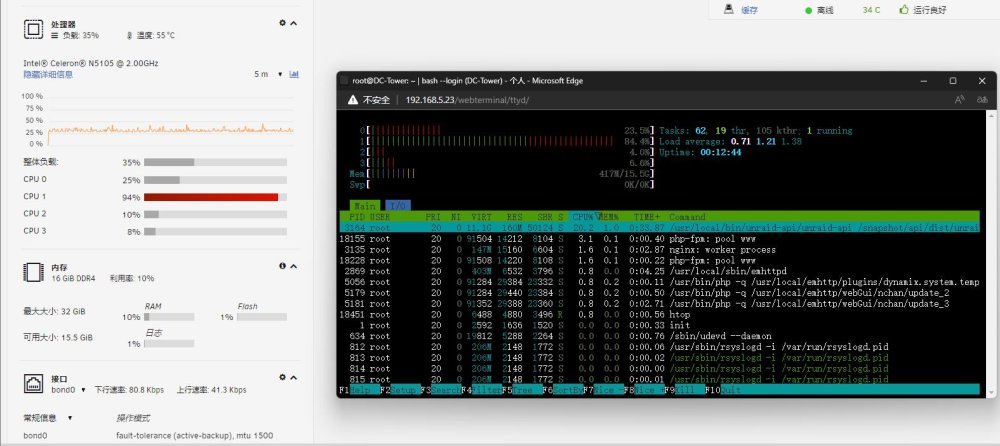Image resolution: width=1000 pixels, height=446 pixels.
Task: Open the bond0 interface dropdown
Action: pyautogui.click(x=69, y=390)
